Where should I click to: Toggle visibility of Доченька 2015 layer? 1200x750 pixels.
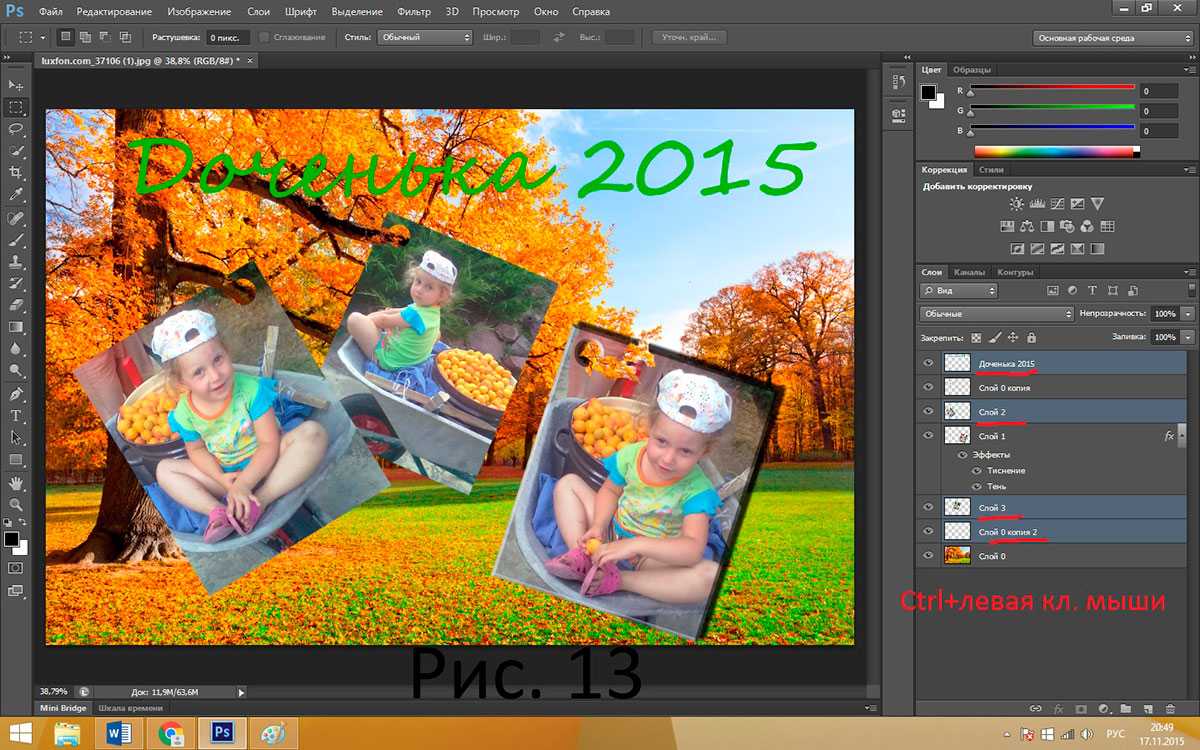(x=928, y=363)
